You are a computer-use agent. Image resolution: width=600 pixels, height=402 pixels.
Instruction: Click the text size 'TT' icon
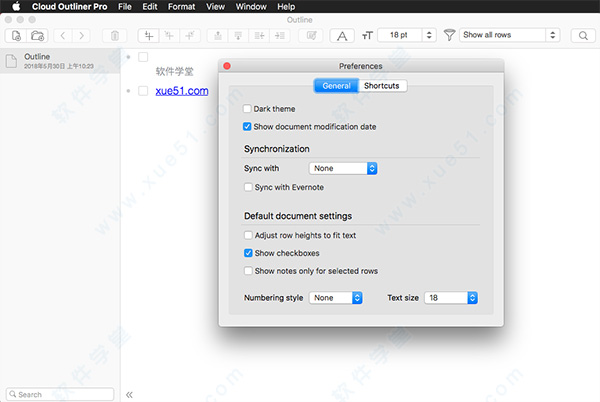point(367,36)
